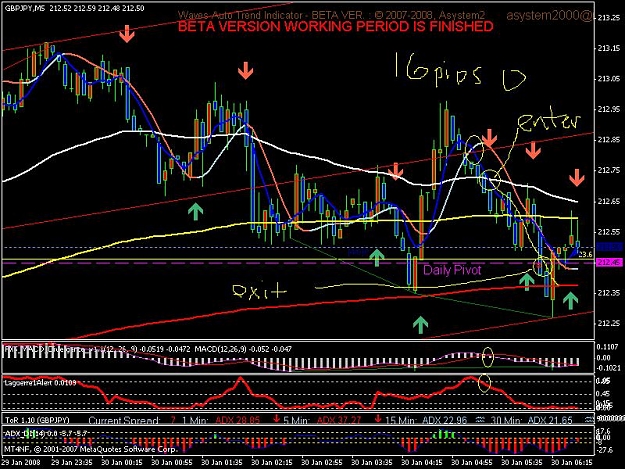This screenshot has height=469, width=625.
Task: Click the 1 Min ADX 28.85 reading
Action: pyautogui.click(x=221, y=420)
